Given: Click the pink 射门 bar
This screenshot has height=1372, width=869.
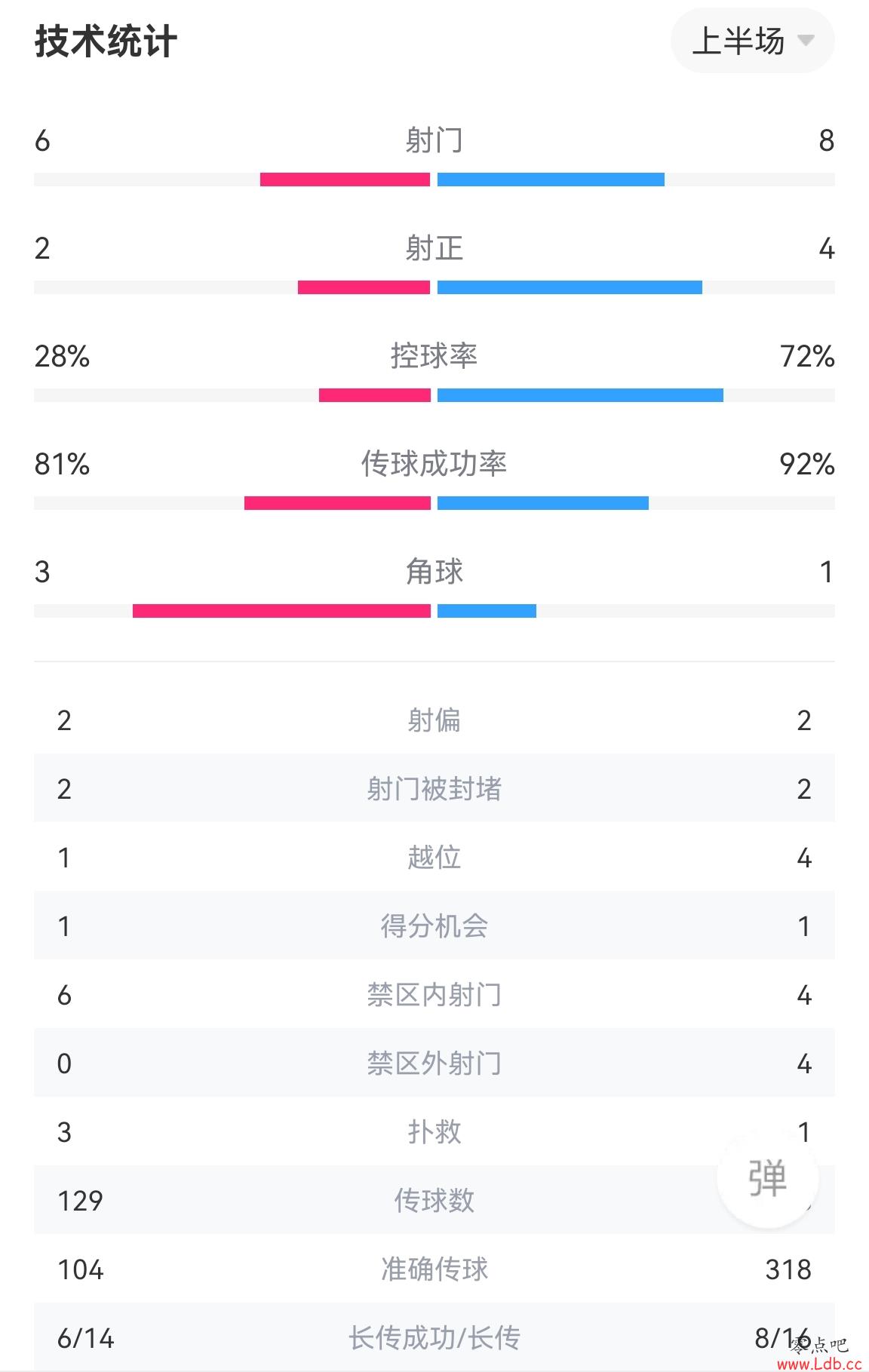Looking at the screenshot, I should coord(345,180).
